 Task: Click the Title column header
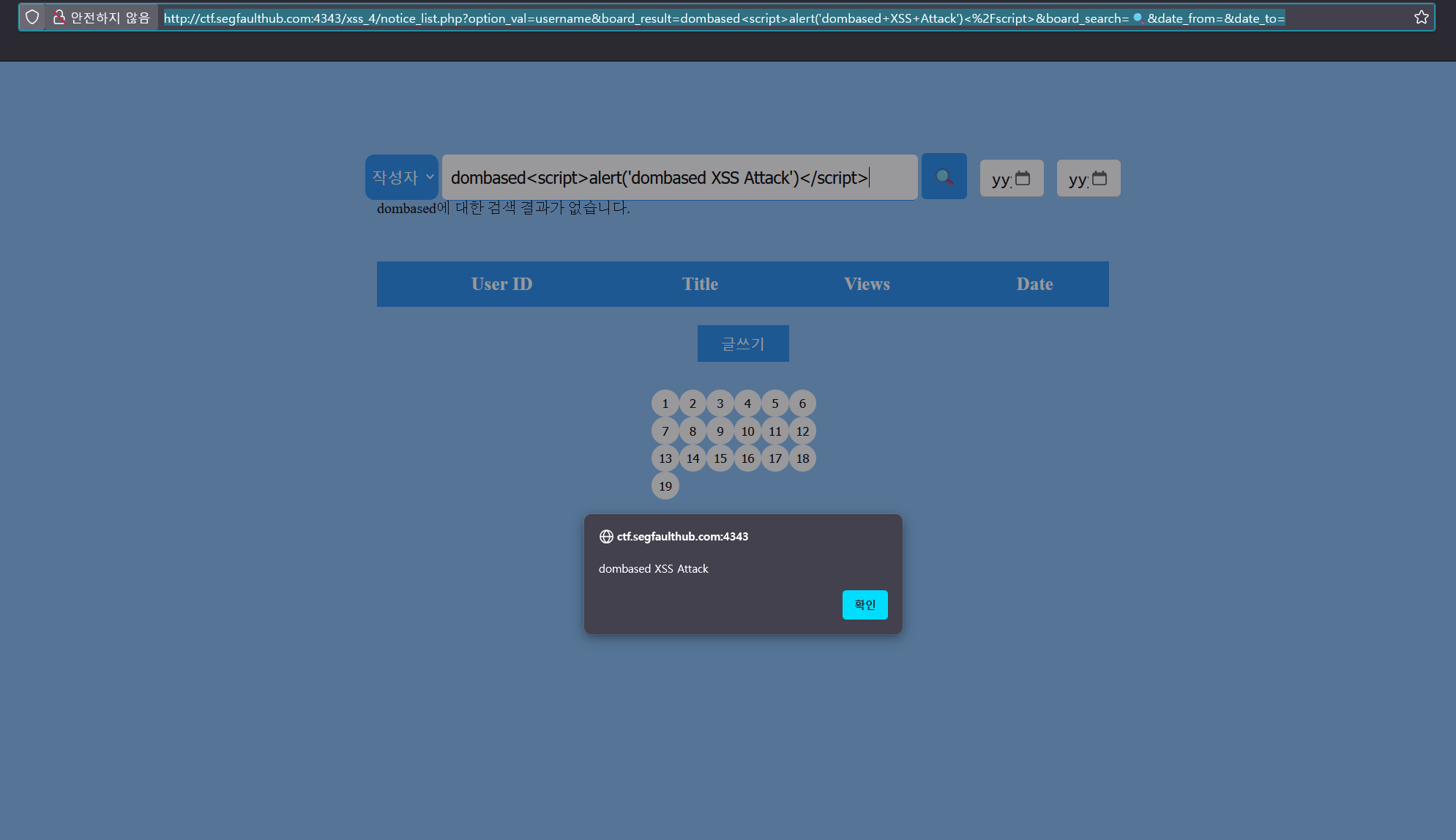pos(701,284)
